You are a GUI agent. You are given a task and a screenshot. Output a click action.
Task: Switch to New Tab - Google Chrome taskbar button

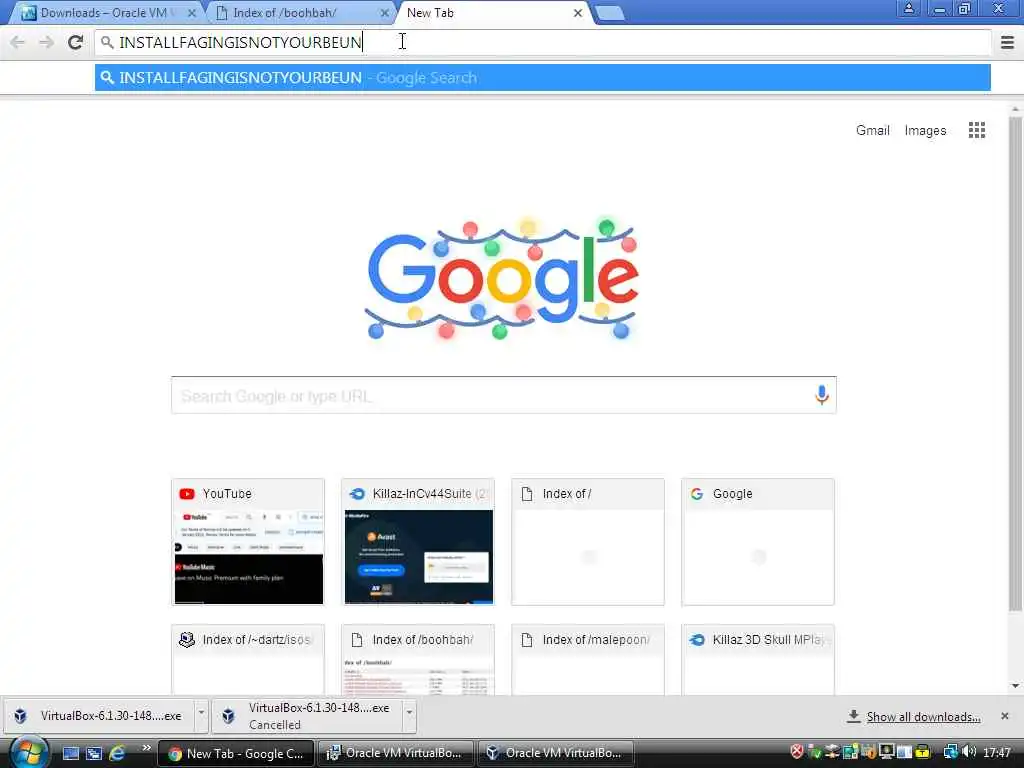click(235, 753)
